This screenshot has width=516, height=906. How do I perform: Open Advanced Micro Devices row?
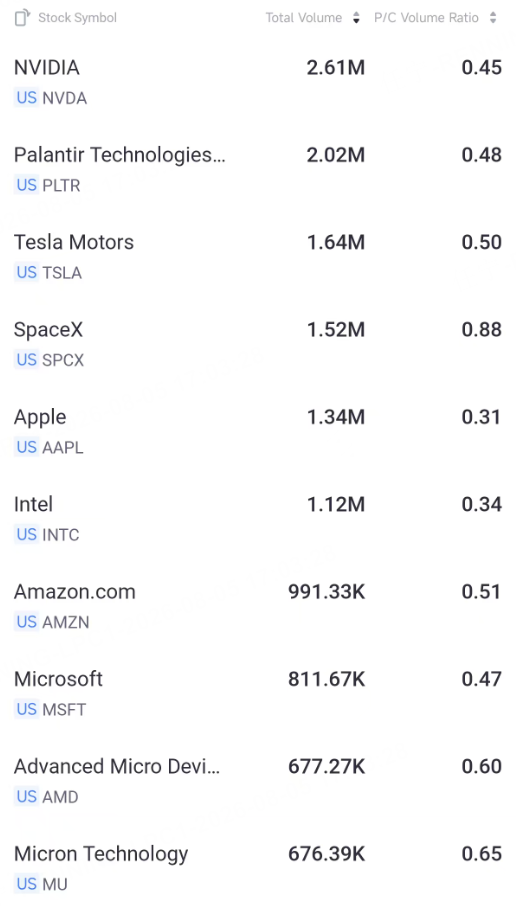pos(258,781)
